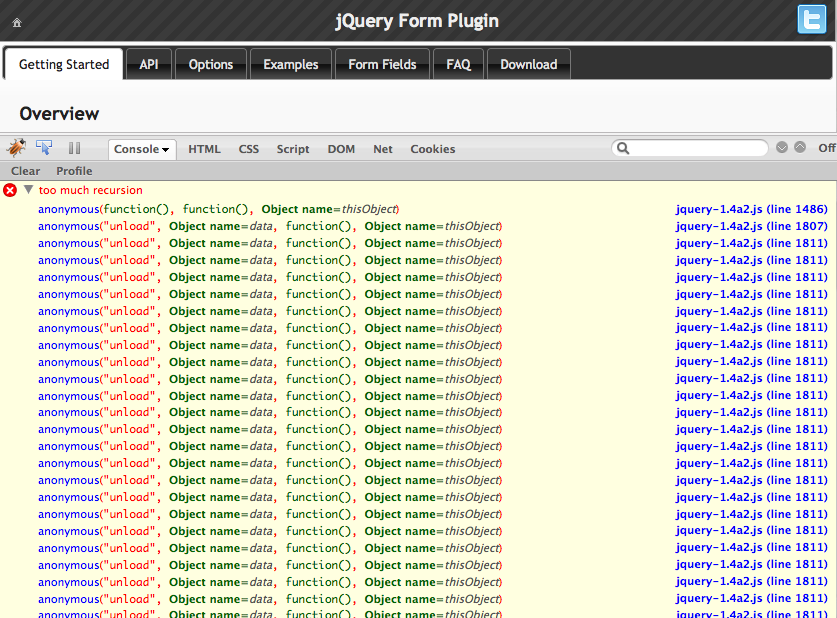Click the Firebug bug icon
Image resolution: width=837 pixels, height=618 pixels.
click(x=16, y=148)
